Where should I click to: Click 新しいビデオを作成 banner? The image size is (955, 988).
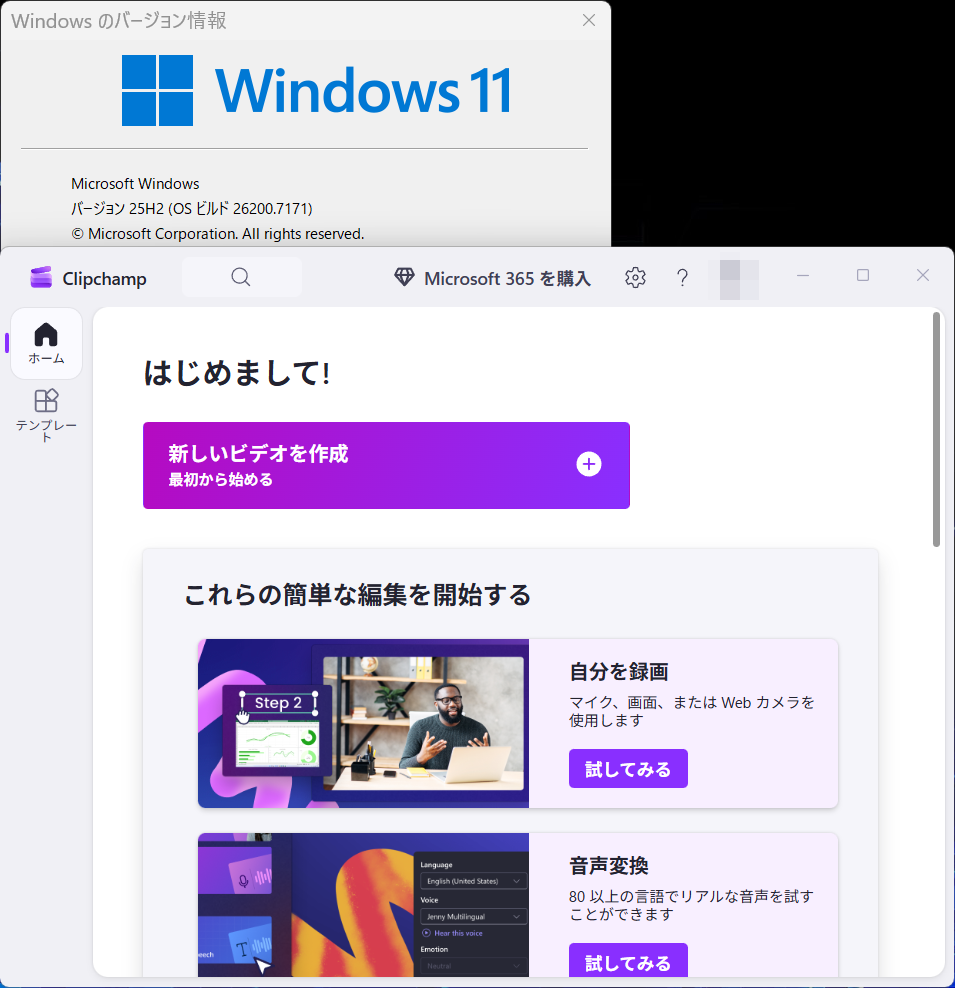[x=386, y=466]
